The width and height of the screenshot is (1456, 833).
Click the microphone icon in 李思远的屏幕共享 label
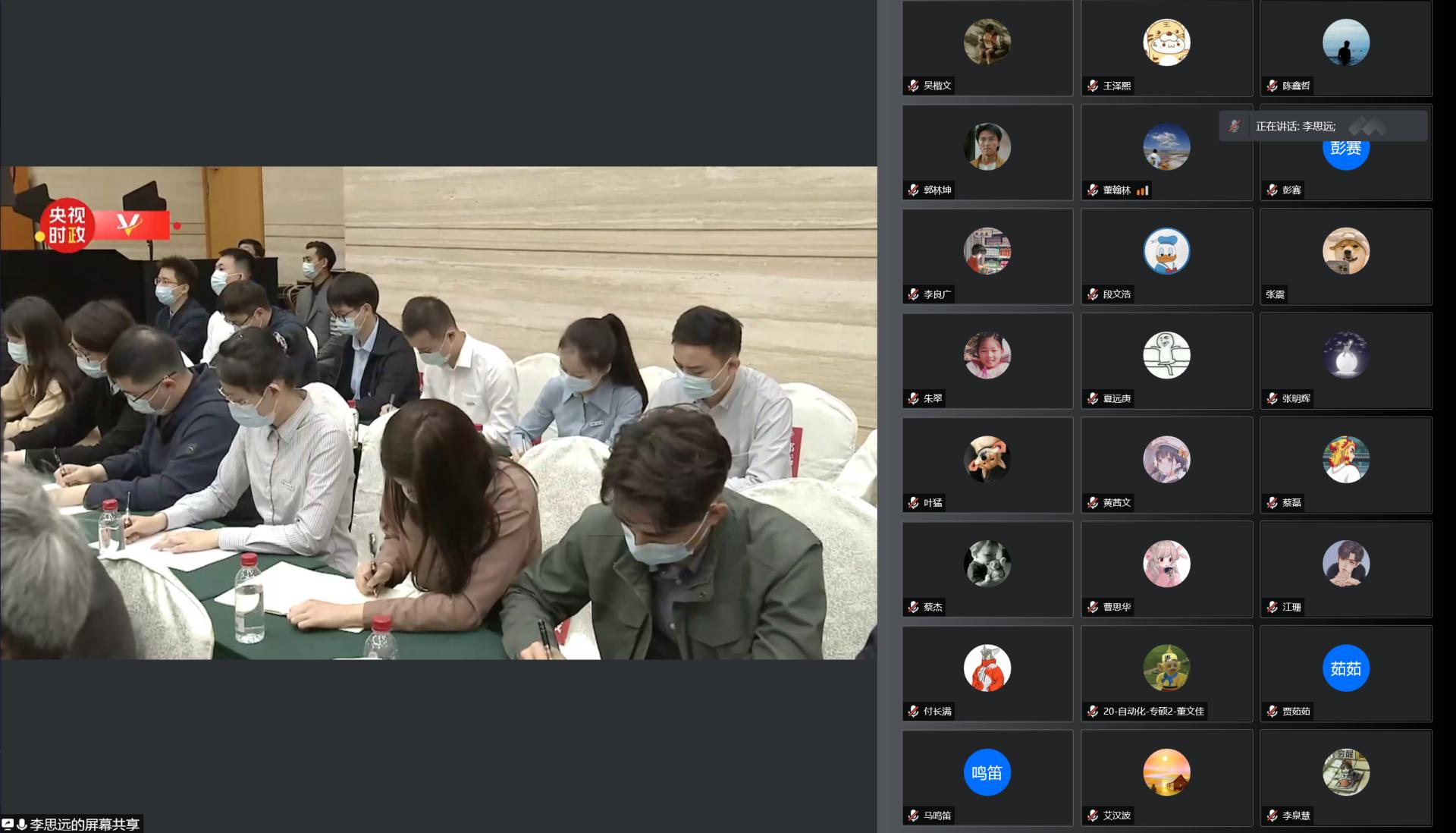pyautogui.click(x=22, y=824)
